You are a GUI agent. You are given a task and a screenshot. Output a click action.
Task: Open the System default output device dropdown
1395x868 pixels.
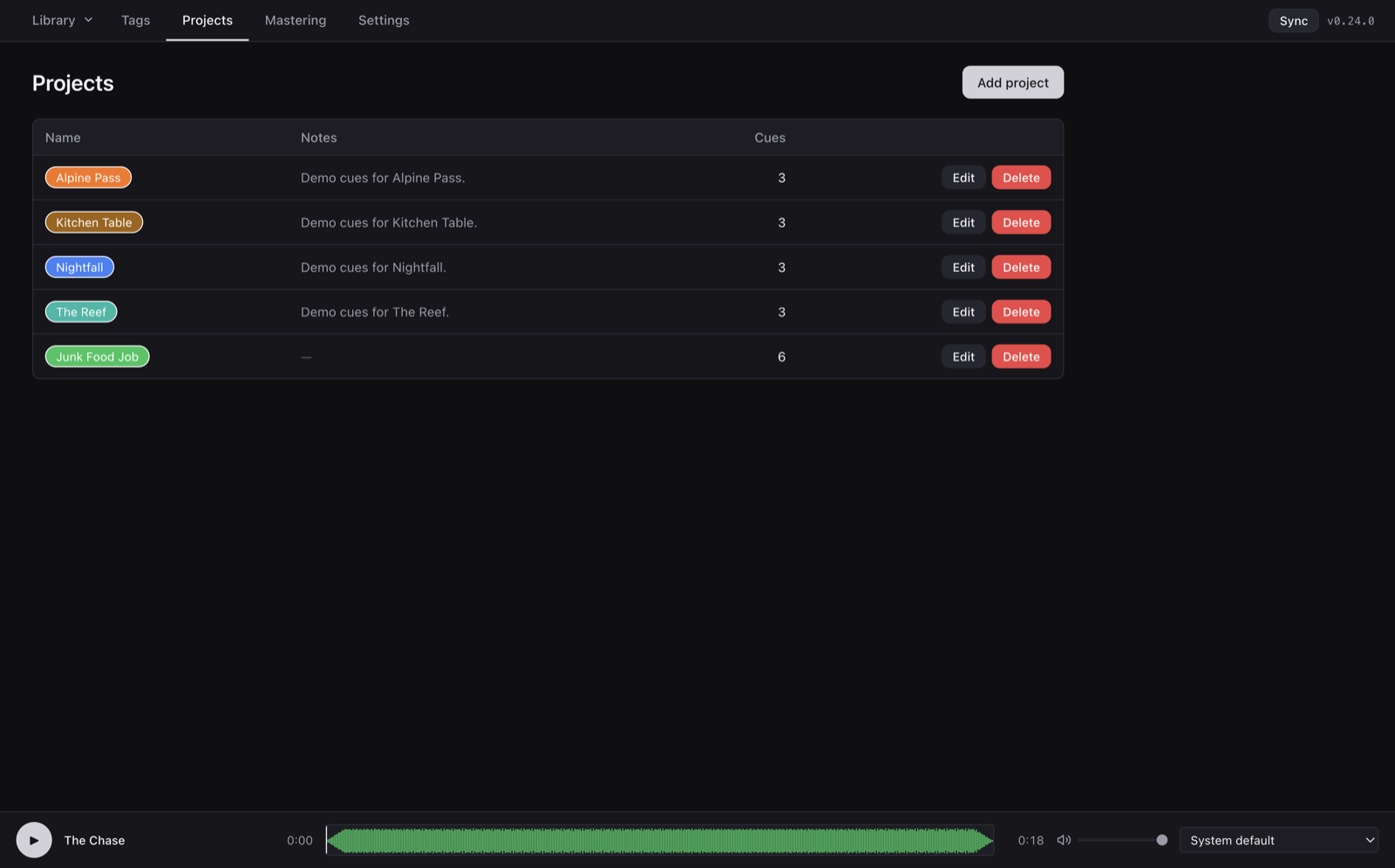click(1278, 840)
